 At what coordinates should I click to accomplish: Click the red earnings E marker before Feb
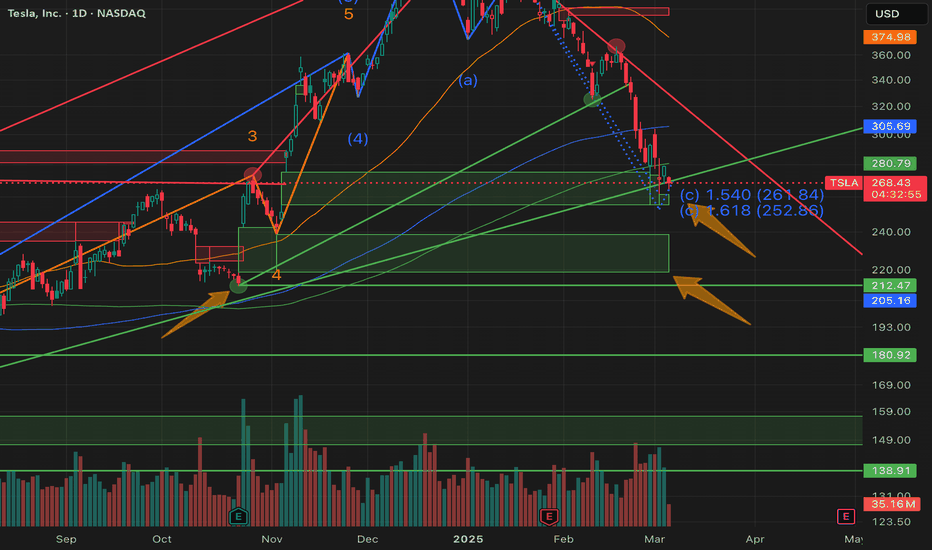(x=549, y=516)
